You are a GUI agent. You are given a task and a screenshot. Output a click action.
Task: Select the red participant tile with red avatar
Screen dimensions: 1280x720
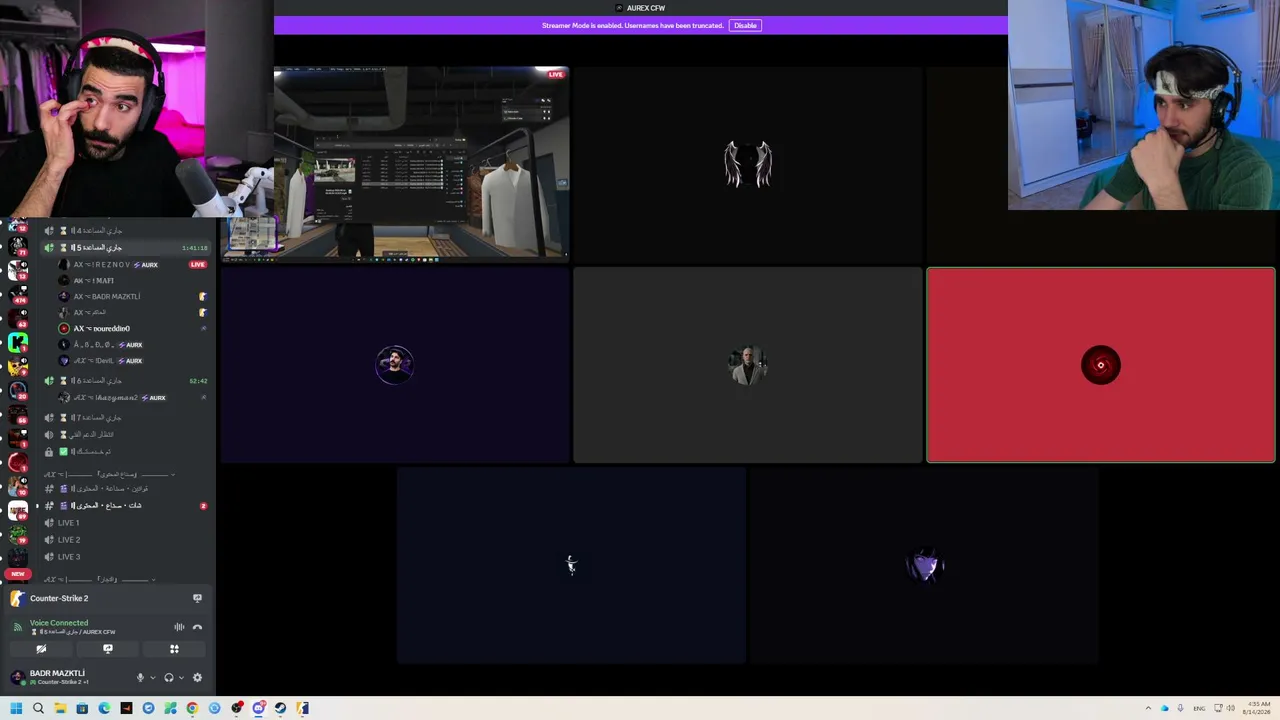(x=1100, y=365)
